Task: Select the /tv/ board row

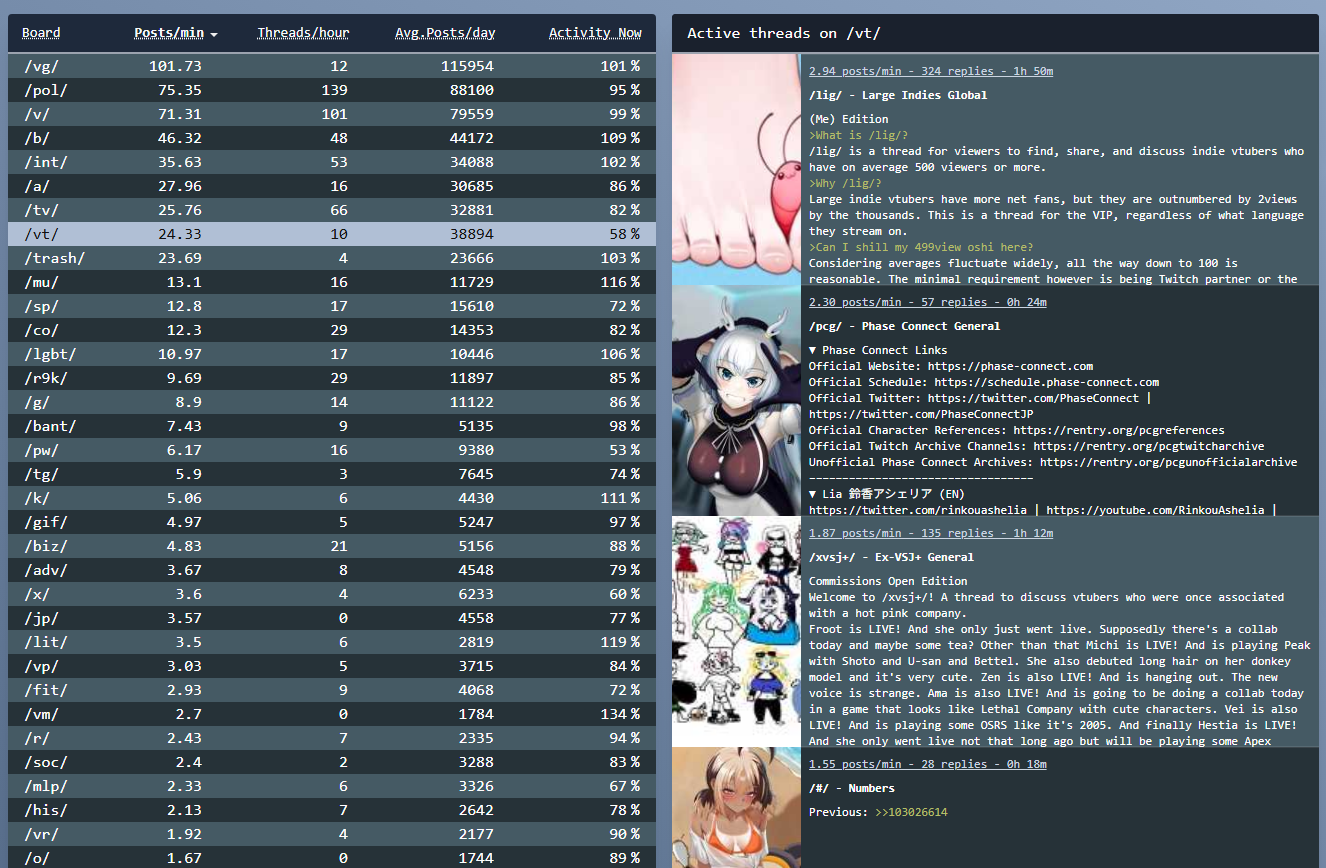Action: (332, 210)
